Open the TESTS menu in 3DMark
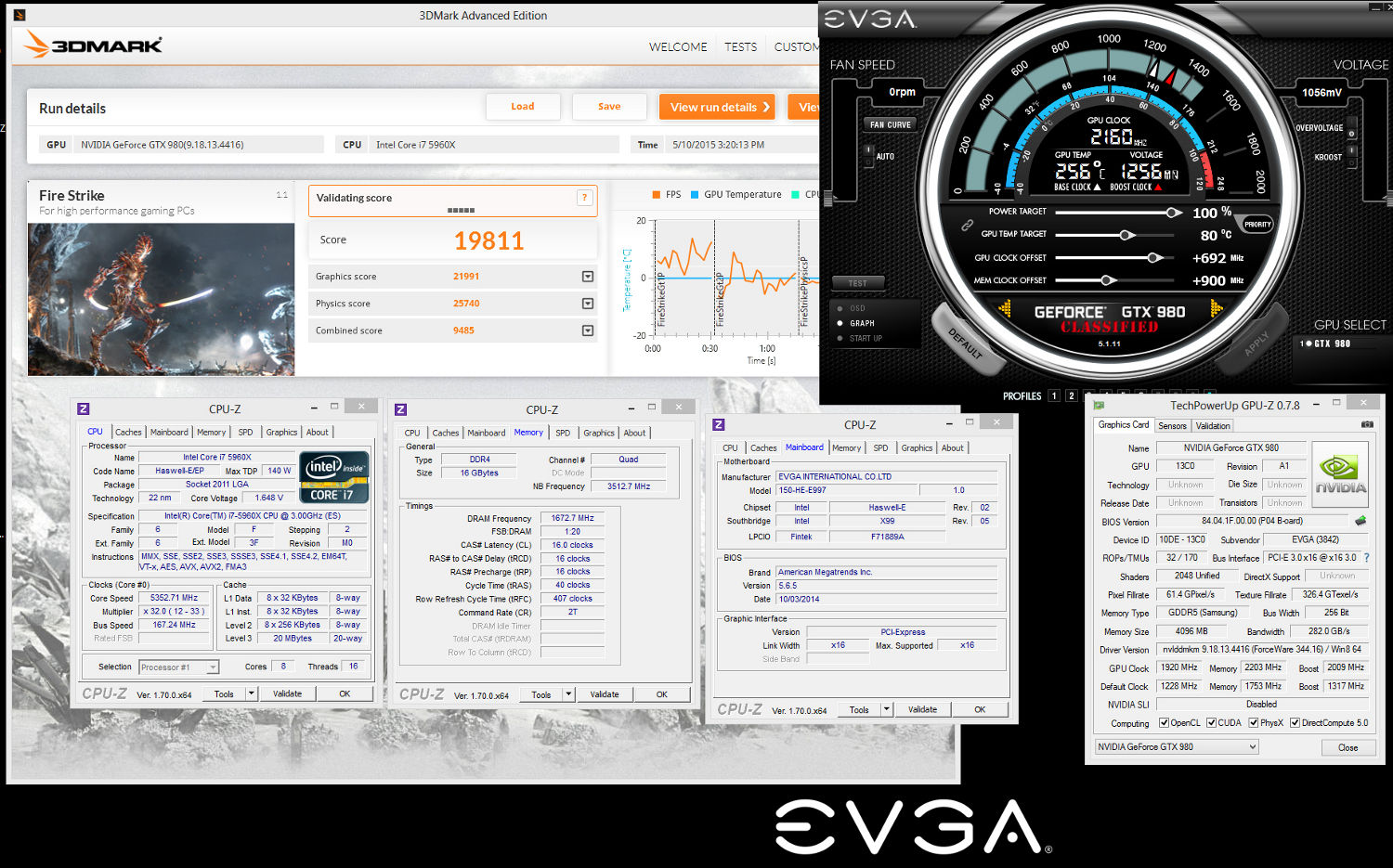This screenshot has width=1393, height=868. (x=740, y=46)
